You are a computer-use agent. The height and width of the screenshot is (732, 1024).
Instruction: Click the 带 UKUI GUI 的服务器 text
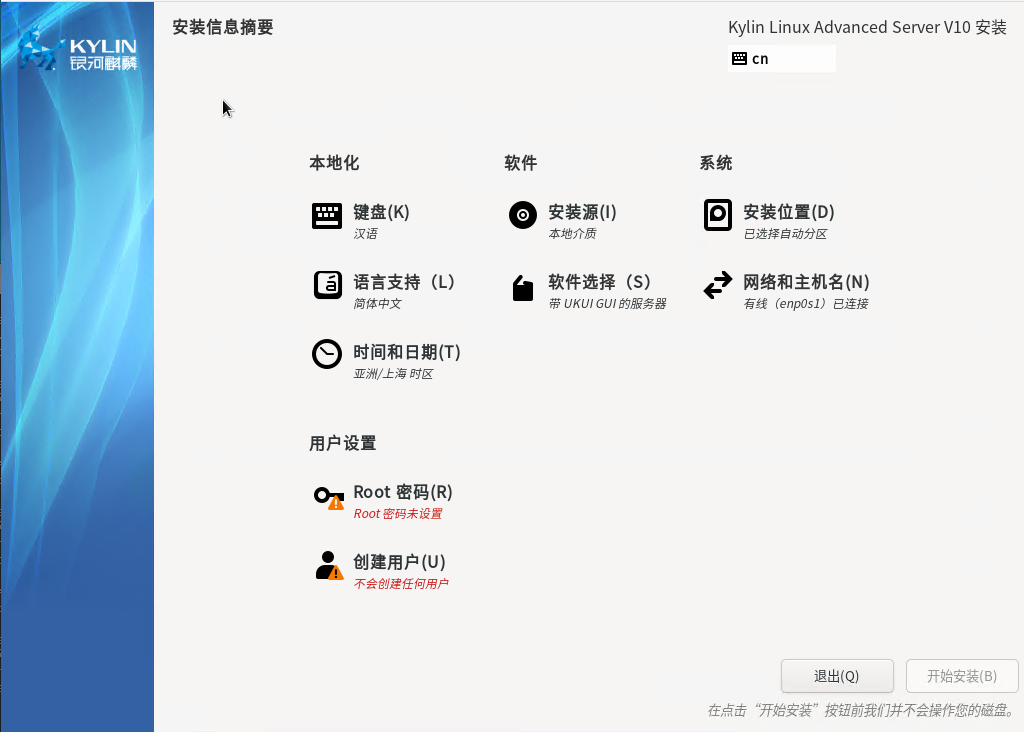point(607,304)
